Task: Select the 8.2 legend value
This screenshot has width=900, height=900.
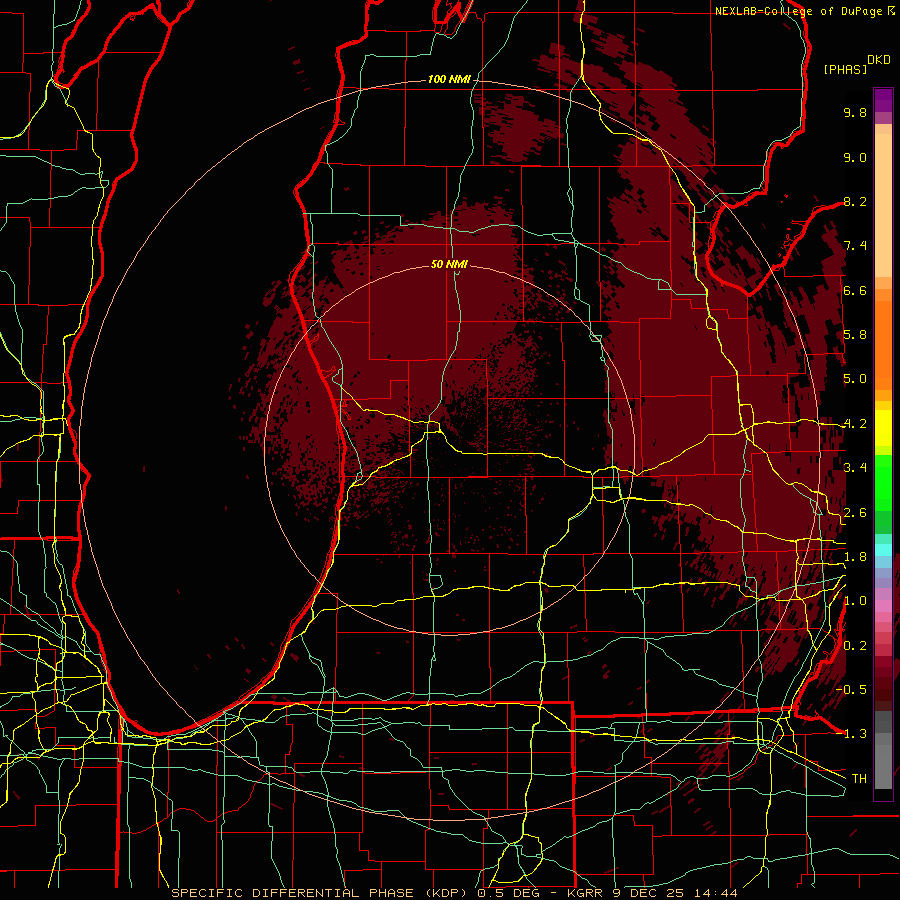Action: click(855, 201)
